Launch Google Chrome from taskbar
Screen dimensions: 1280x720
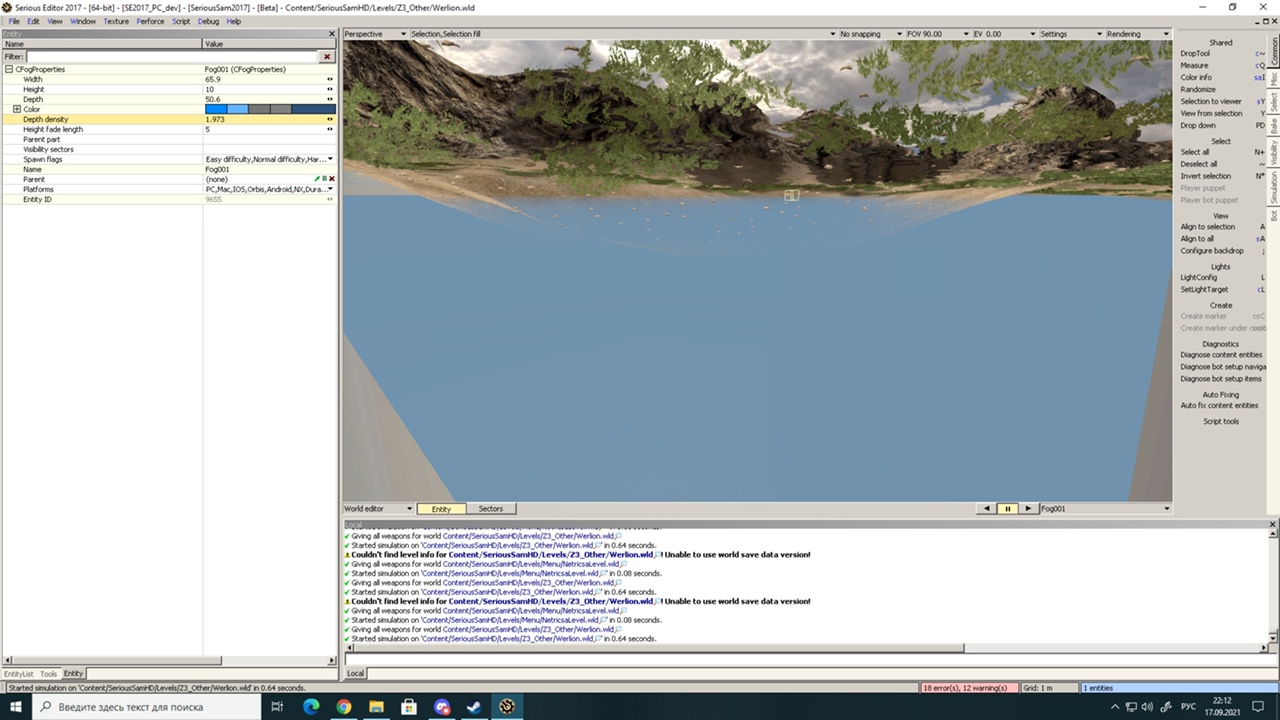tap(344, 707)
